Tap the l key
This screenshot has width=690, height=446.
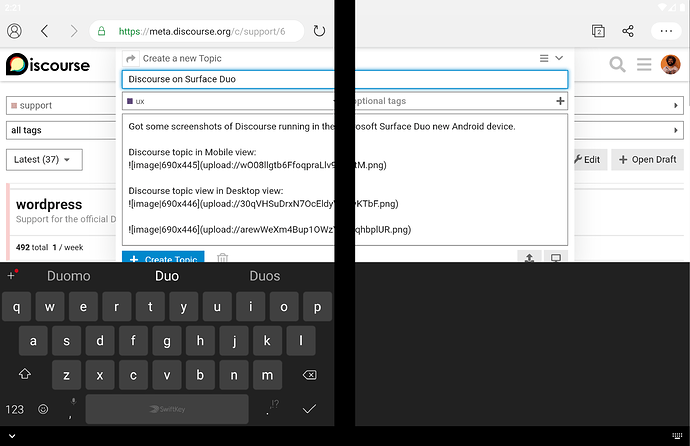[301, 340]
